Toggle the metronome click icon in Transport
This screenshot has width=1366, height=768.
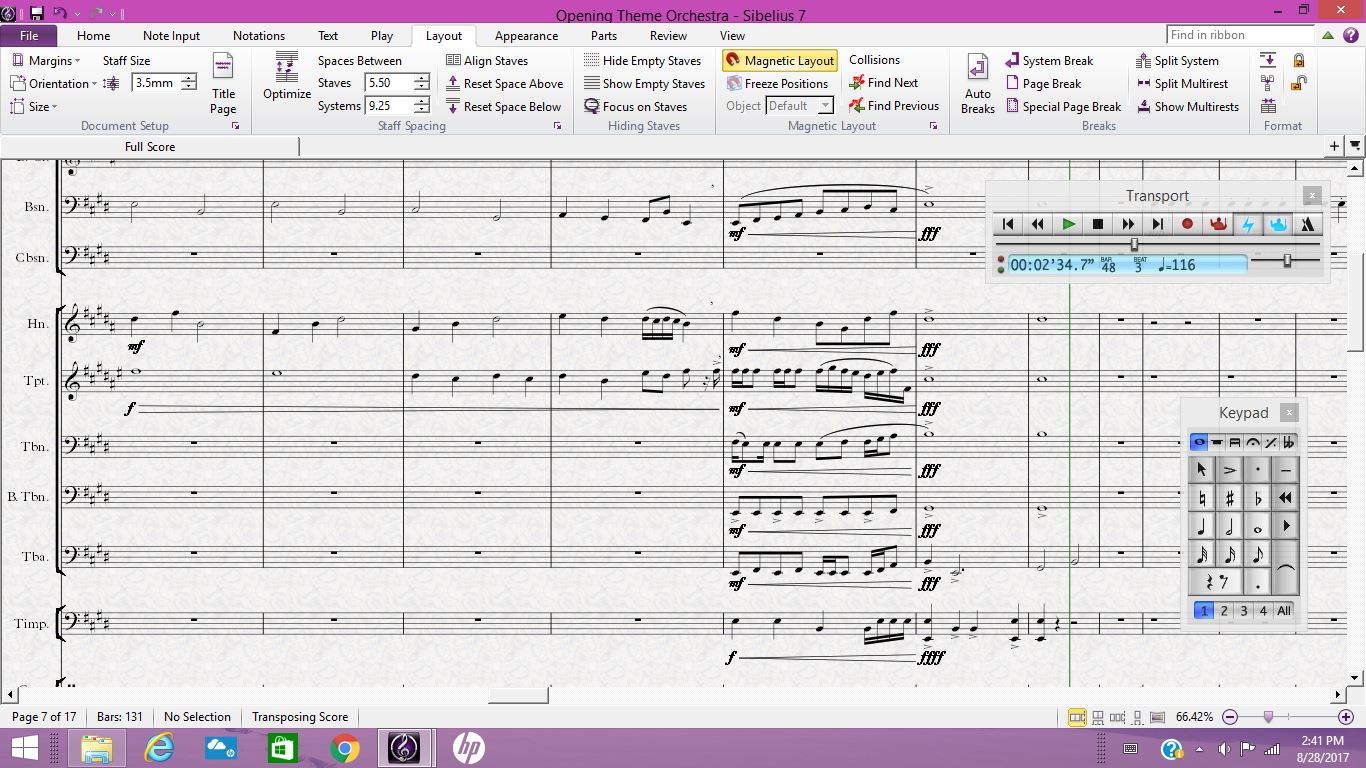pyautogui.click(x=1307, y=224)
